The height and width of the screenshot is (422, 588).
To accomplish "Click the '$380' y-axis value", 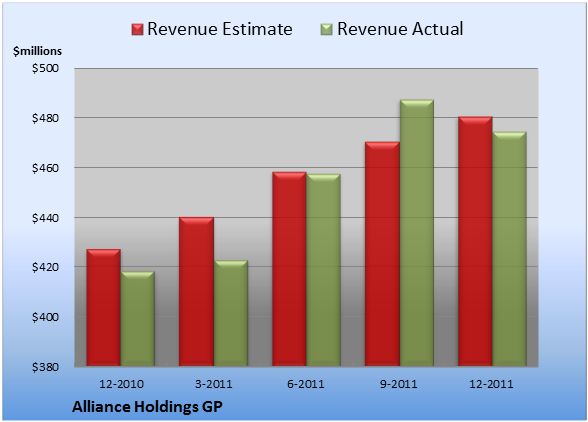I will pos(45,366).
